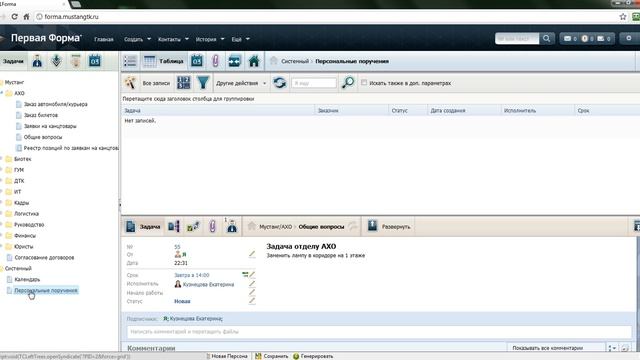Open the Задачи tab in left panel

(13, 61)
